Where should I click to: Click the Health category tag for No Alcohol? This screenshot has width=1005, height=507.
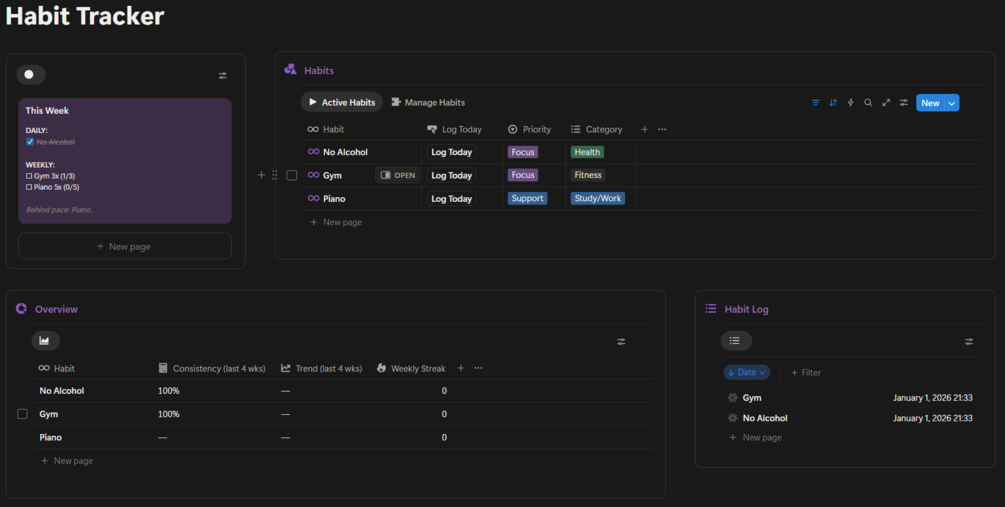(x=587, y=152)
